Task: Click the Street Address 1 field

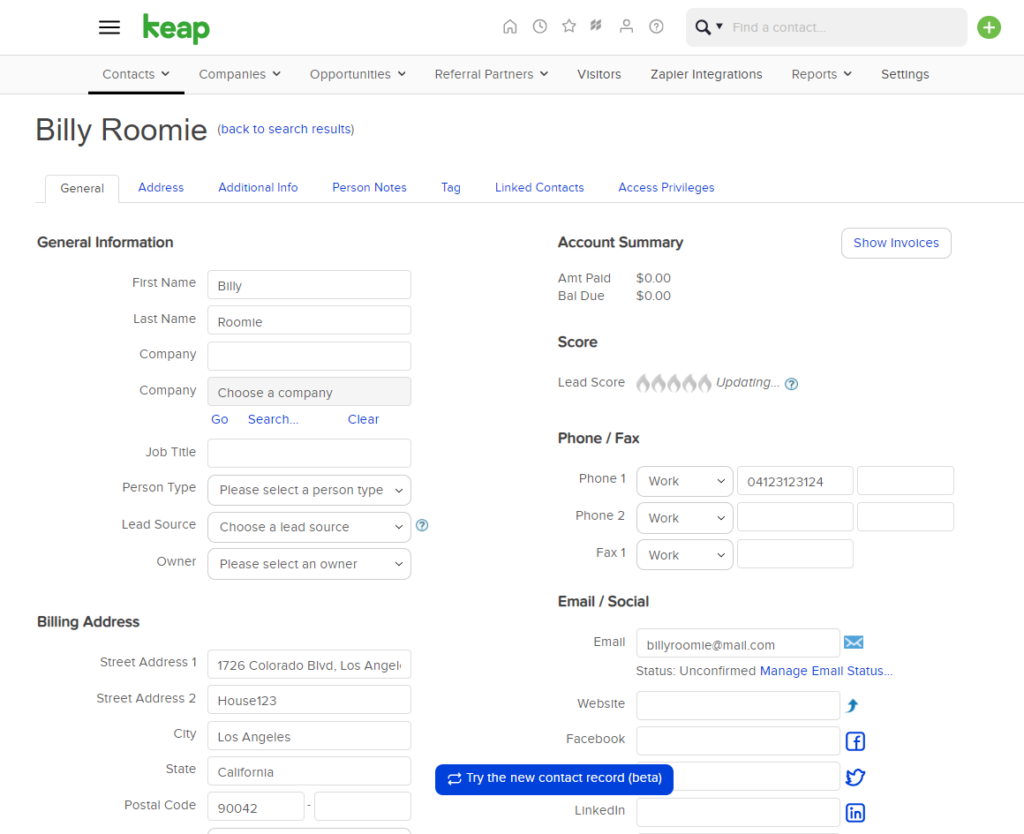Action: click(x=309, y=665)
